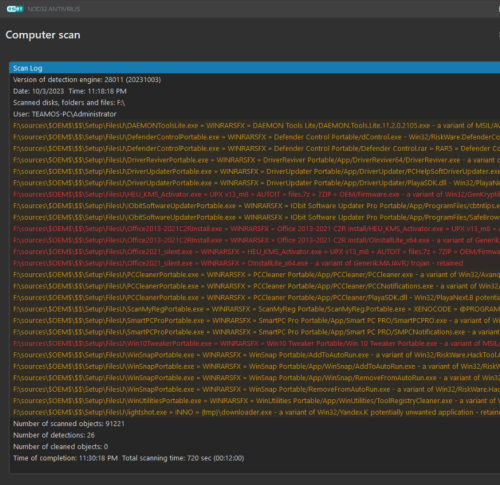Select Office2013-2021C2RInstall OInstallLite_x64.exe detection row
The image size is (500, 485).
click(x=255, y=240)
